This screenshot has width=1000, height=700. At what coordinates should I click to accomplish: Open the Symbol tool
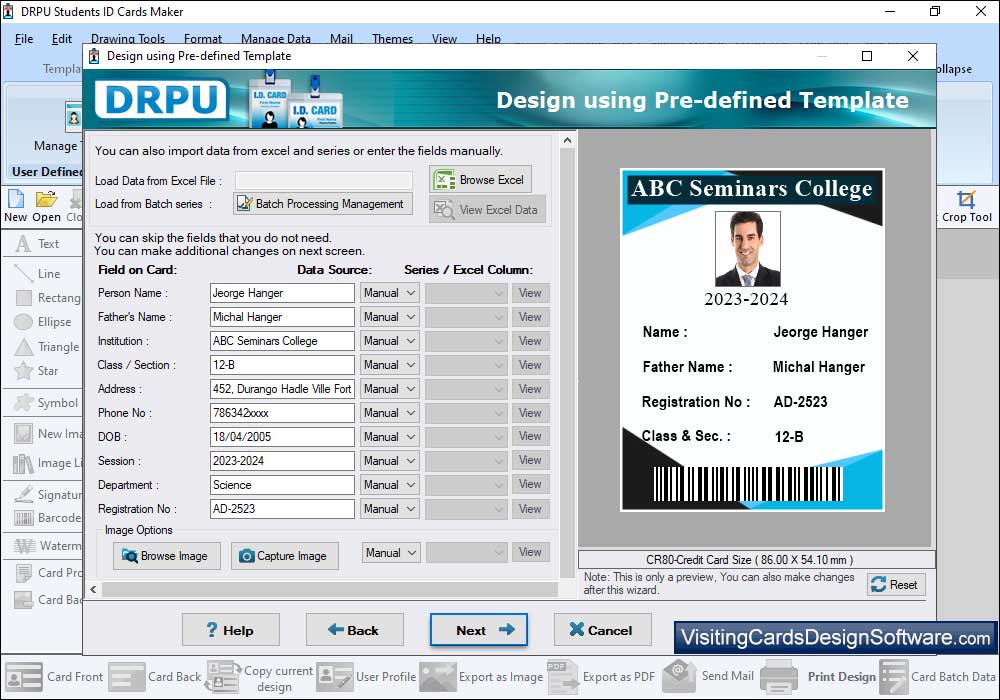click(x=47, y=403)
